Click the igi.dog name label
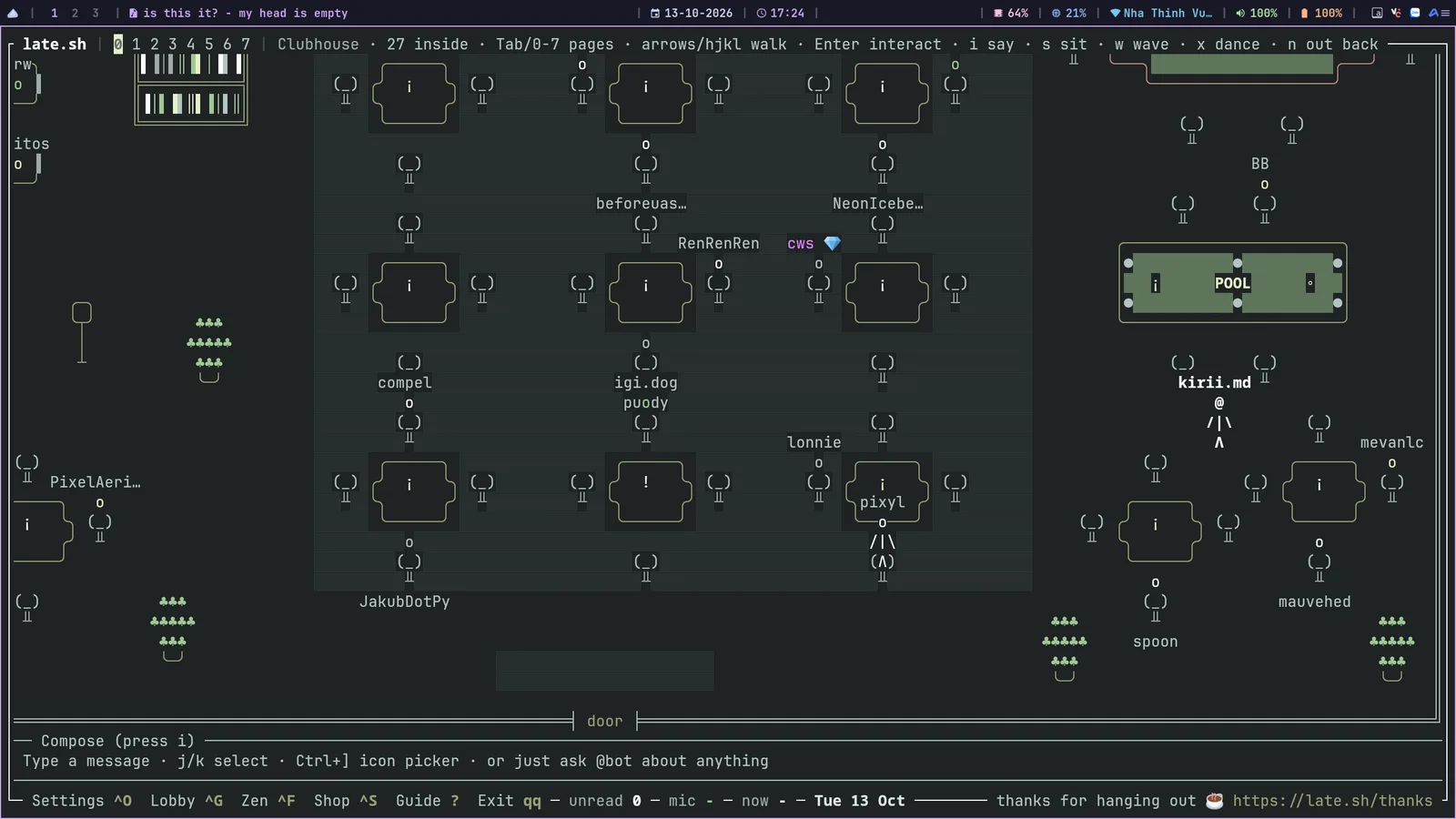Viewport: 1456px width, 819px height. coord(646,382)
